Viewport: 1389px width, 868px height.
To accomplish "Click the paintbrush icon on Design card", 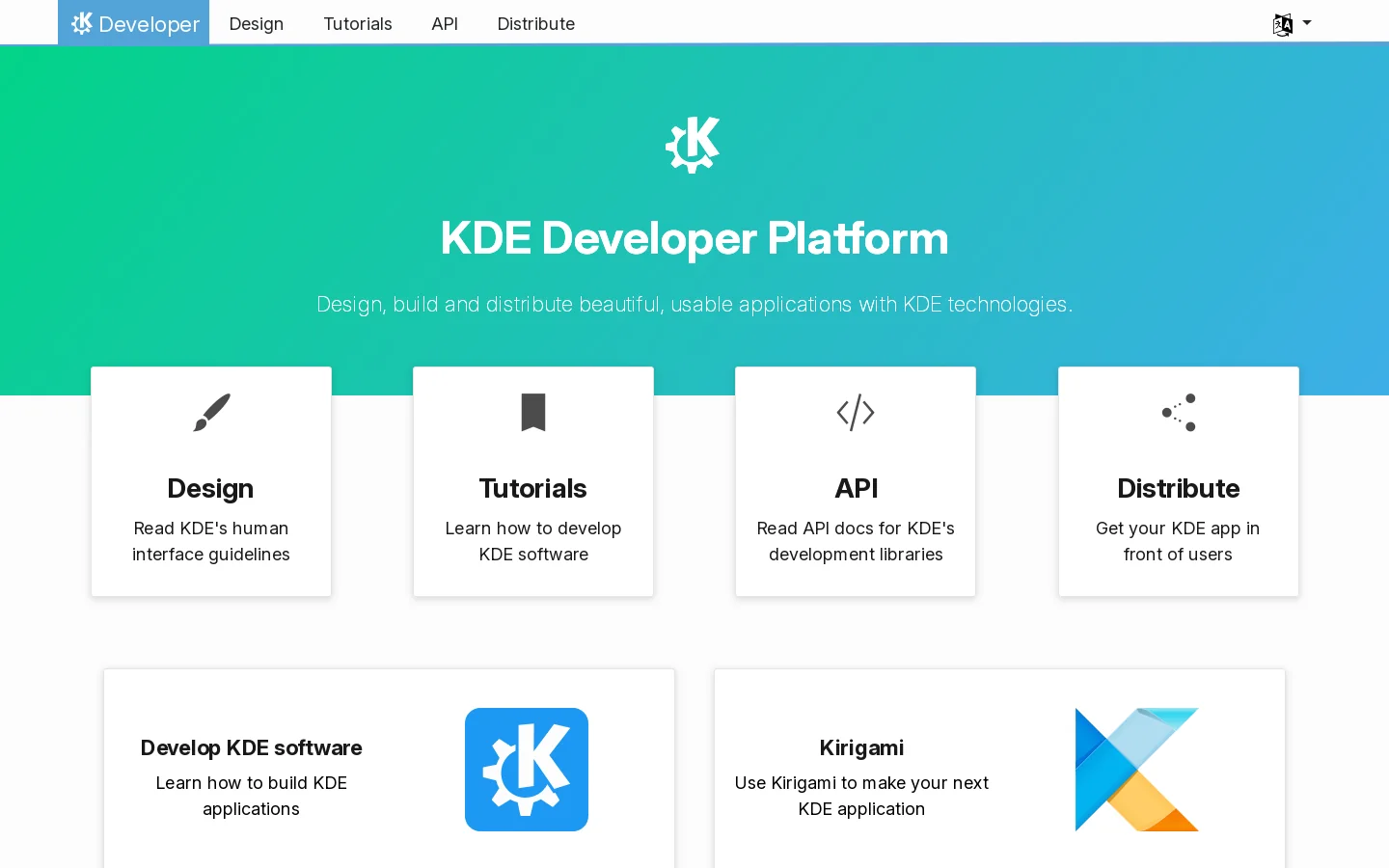I will (x=211, y=413).
